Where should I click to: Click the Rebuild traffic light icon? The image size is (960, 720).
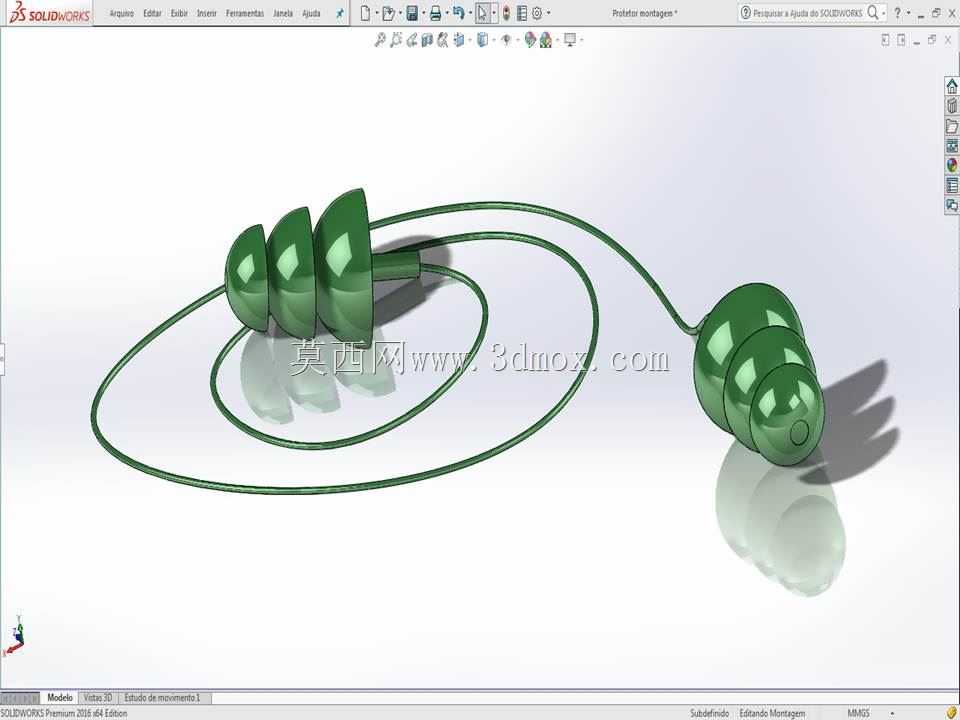tap(506, 13)
